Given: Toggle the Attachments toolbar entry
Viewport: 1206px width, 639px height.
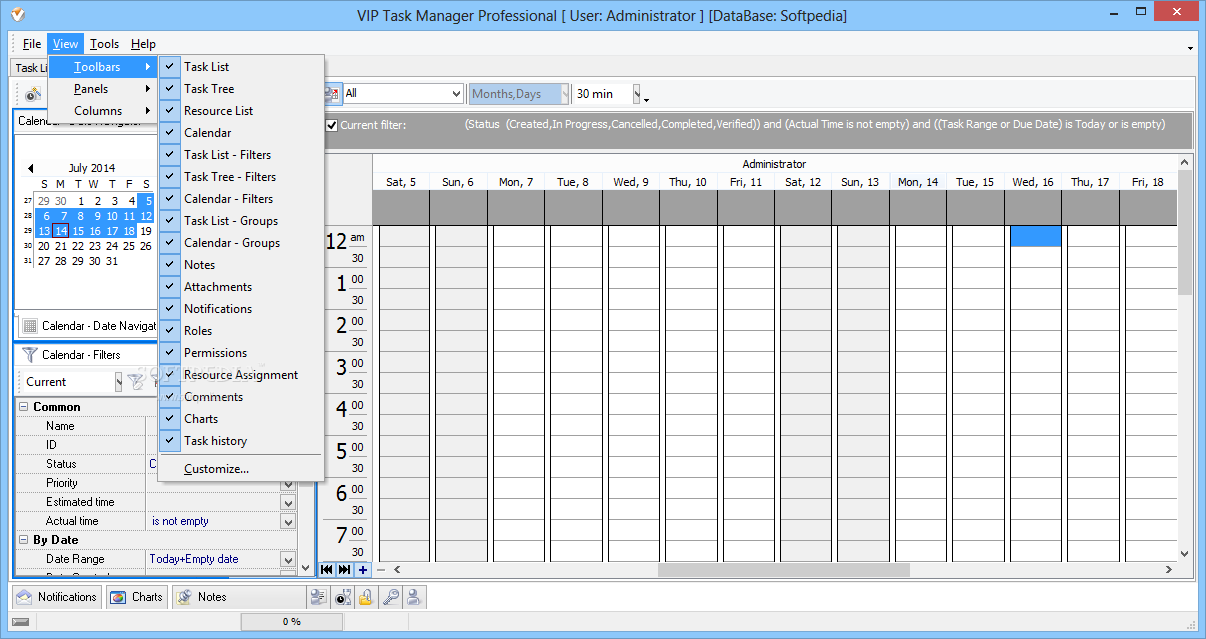Looking at the screenshot, I should coord(241,287).
